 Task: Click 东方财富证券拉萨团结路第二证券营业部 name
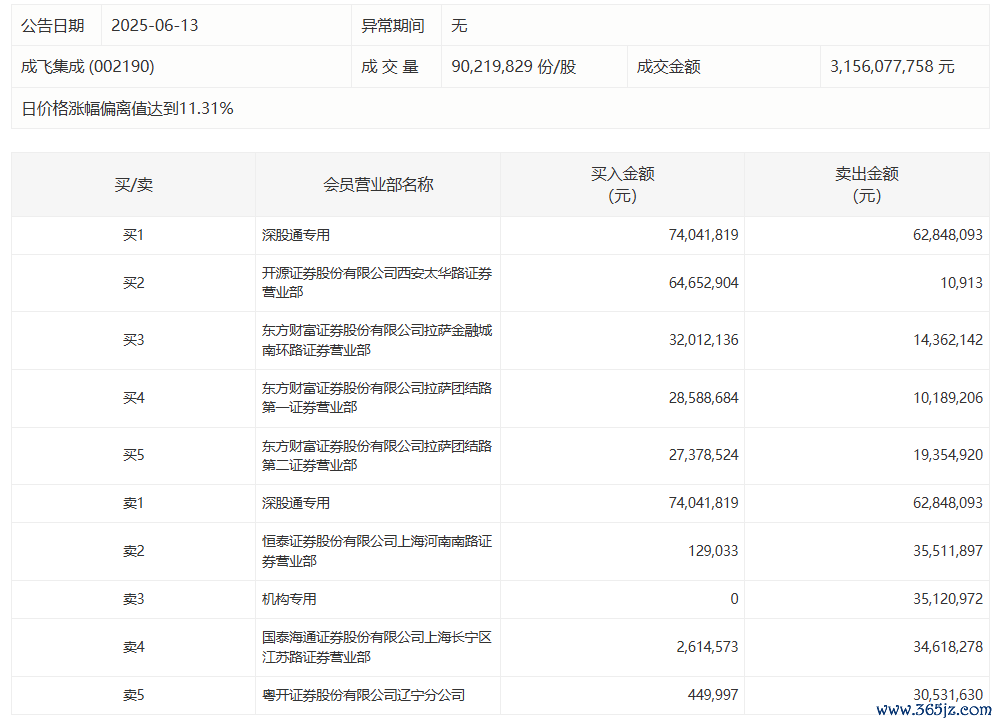[x=377, y=456]
